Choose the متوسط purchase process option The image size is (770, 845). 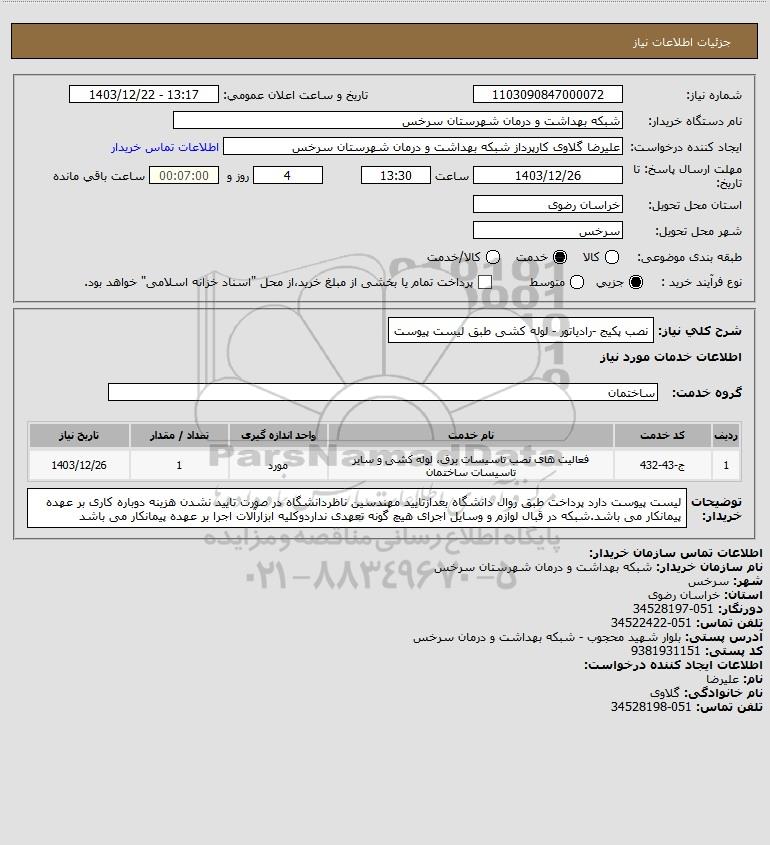coord(577,282)
